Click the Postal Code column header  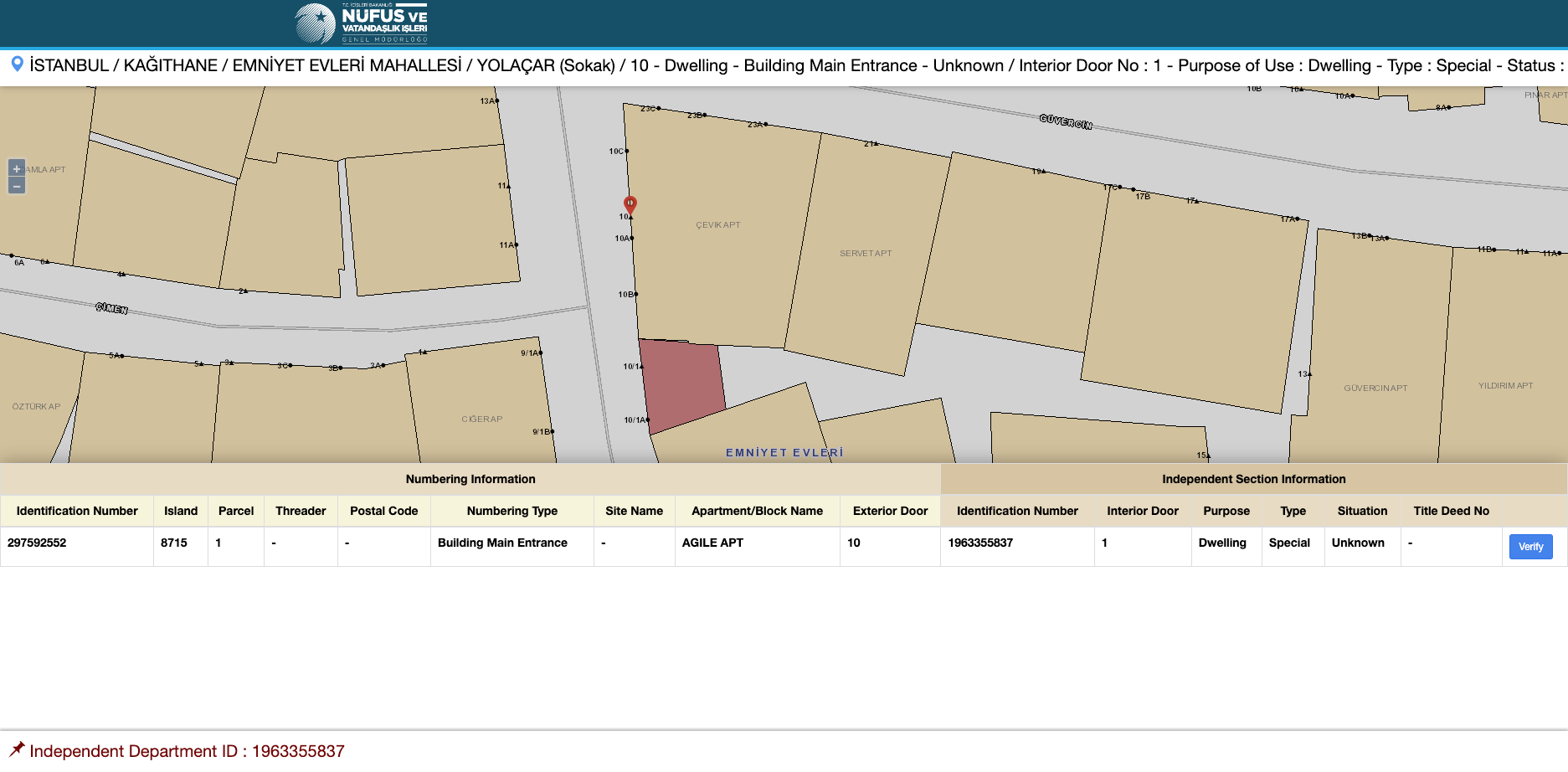click(x=383, y=511)
